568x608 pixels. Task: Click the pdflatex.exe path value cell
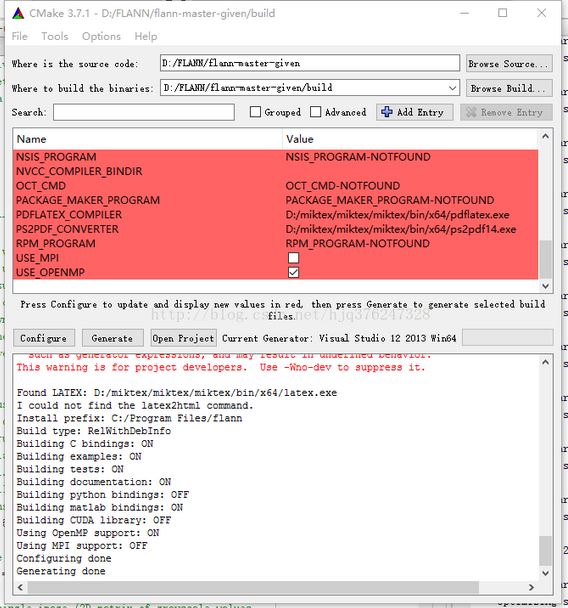pos(397,215)
